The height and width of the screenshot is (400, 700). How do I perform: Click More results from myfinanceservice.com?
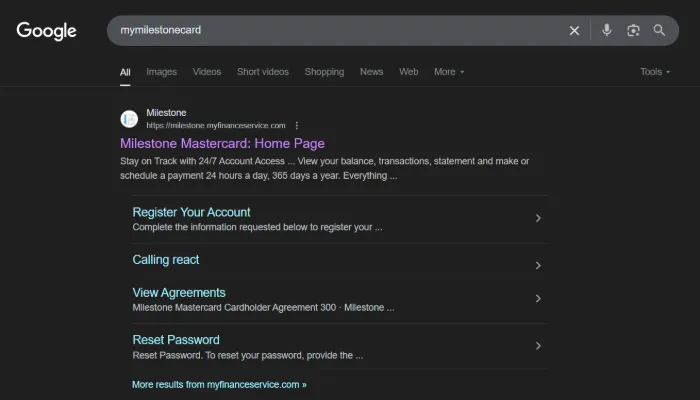click(x=219, y=384)
